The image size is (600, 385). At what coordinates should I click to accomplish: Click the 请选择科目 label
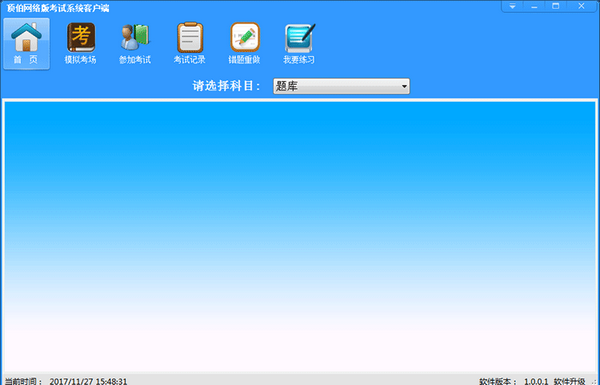227,86
